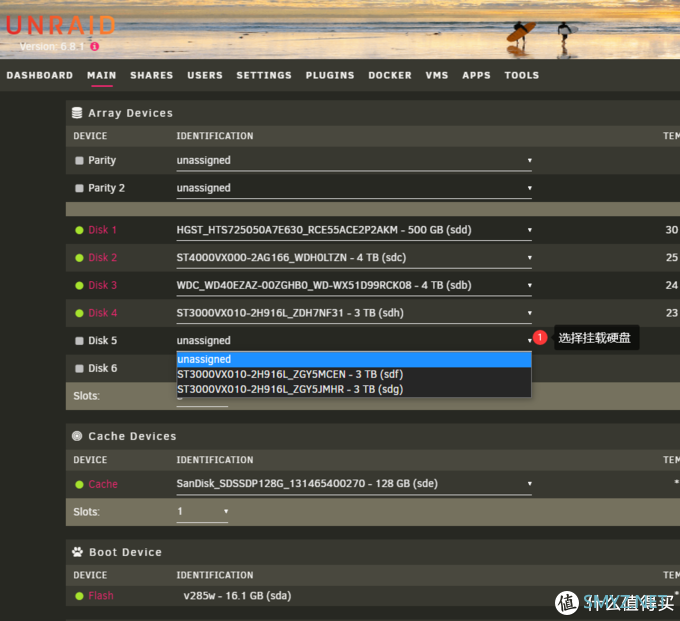
Task: Click the green status dot of Disk 4
Action: click(x=79, y=313)
